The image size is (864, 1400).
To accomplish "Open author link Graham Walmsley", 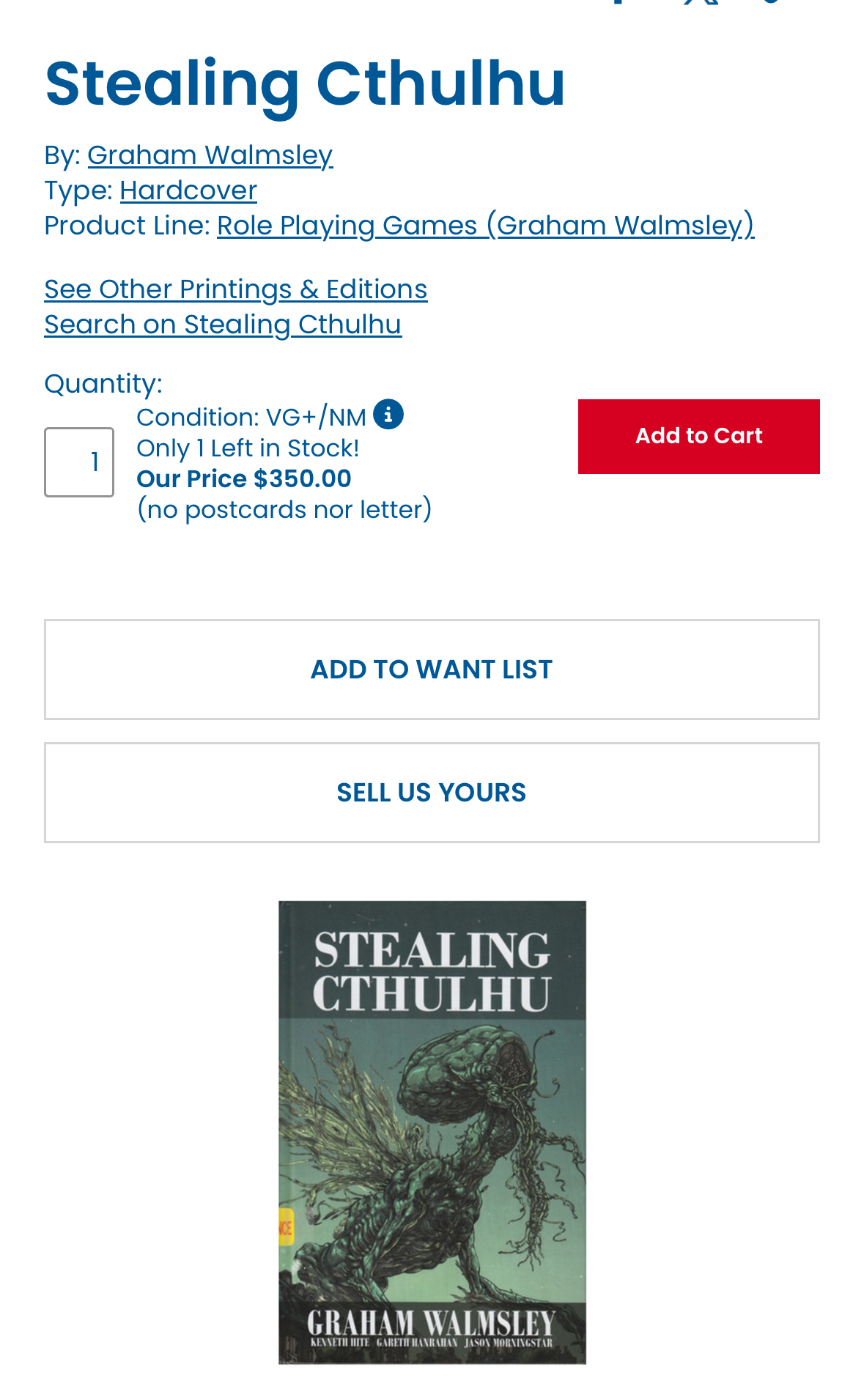I will 210,155.
